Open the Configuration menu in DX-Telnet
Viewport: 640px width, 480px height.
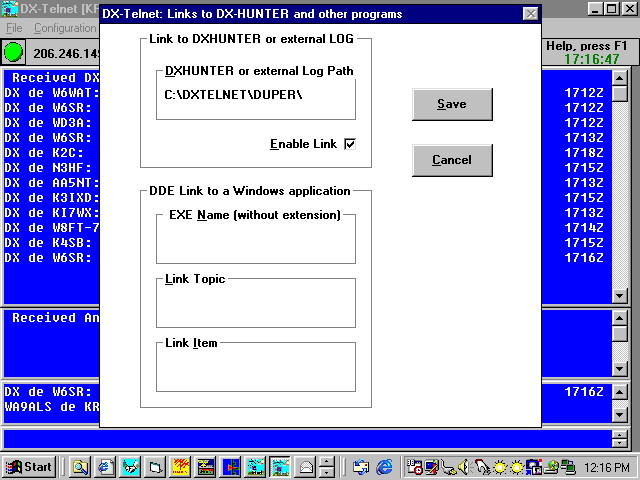pyautogui.click(x=64, y=28)
